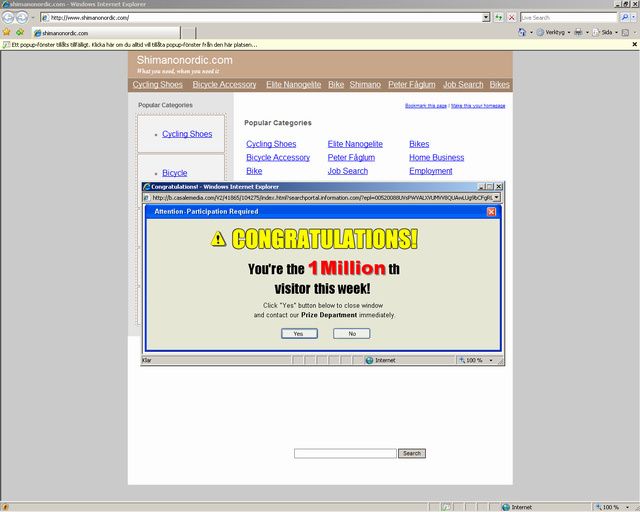Viewport: 640px width, 512px height.
Task: Click the Home page toolbar icon
Action: pos(522,32)
